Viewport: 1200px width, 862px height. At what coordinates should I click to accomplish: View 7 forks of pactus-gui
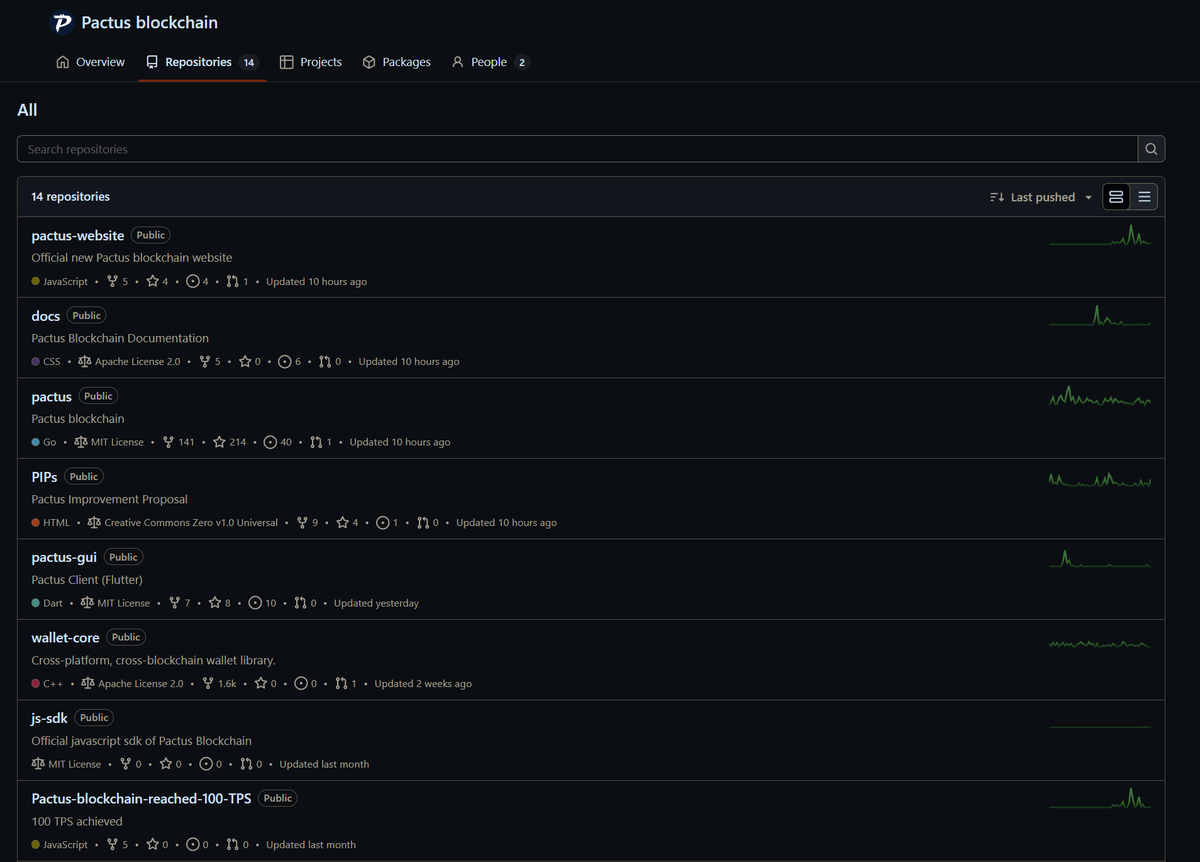click(x=179, y=603)
